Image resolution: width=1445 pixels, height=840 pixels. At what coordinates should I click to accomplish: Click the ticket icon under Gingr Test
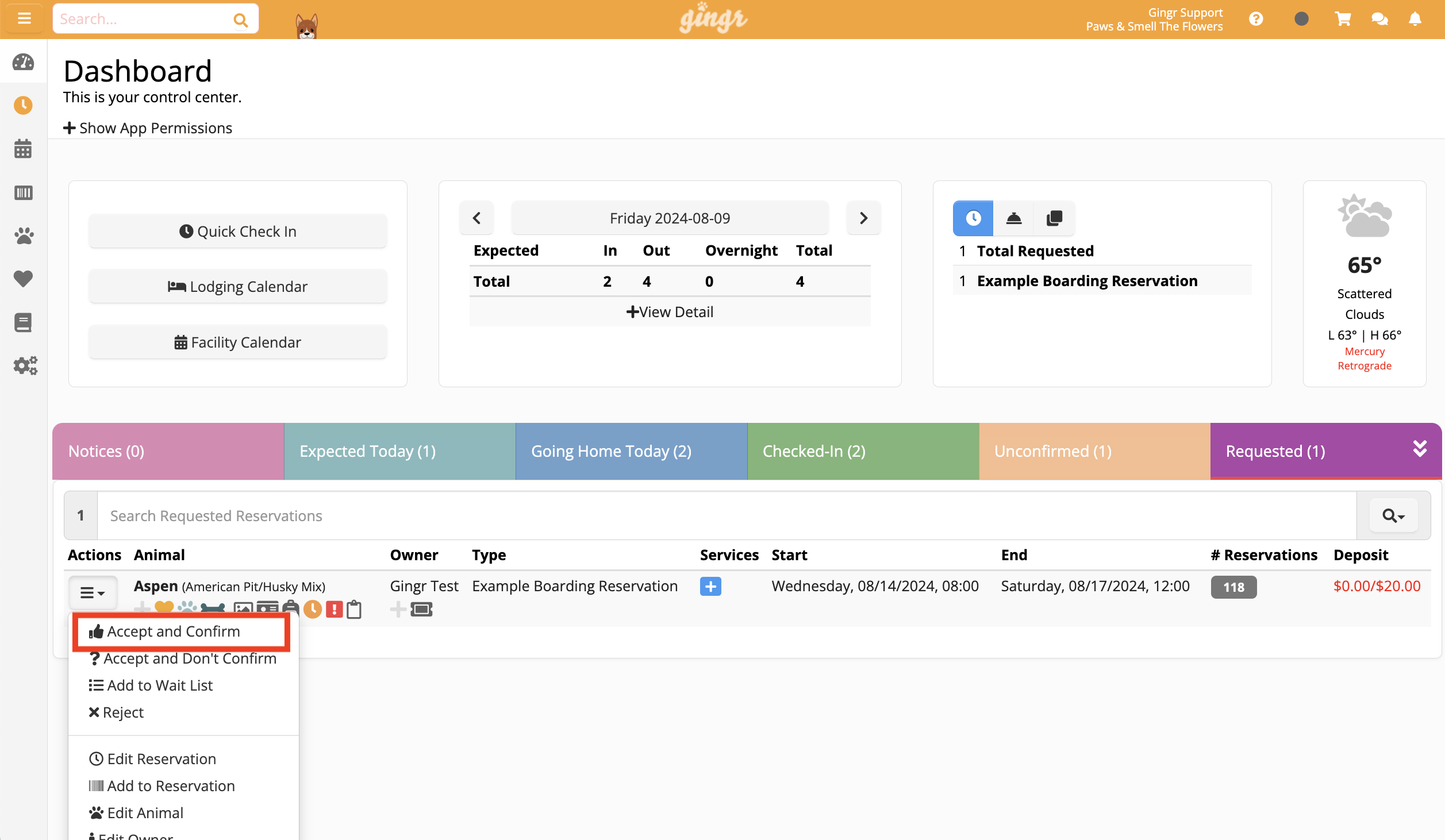click(421, 609)
